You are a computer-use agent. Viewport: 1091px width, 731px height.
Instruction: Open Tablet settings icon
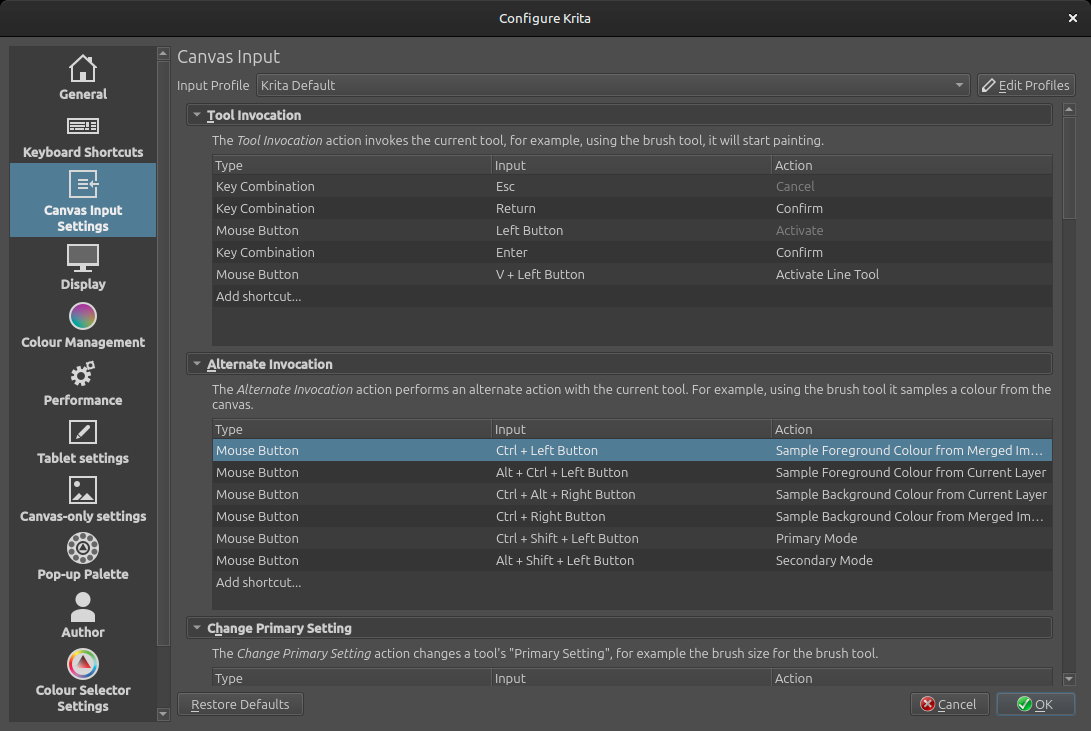(82, 432)
